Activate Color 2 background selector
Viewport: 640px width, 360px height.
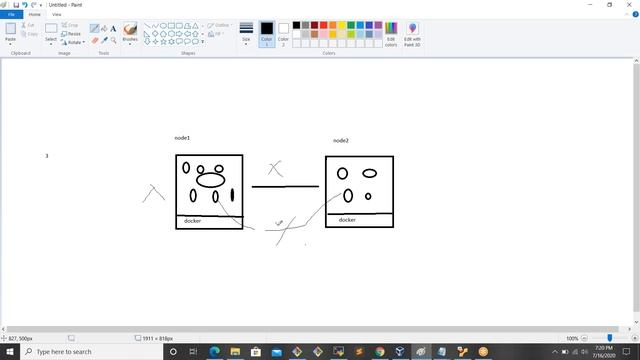click(283, 34)
